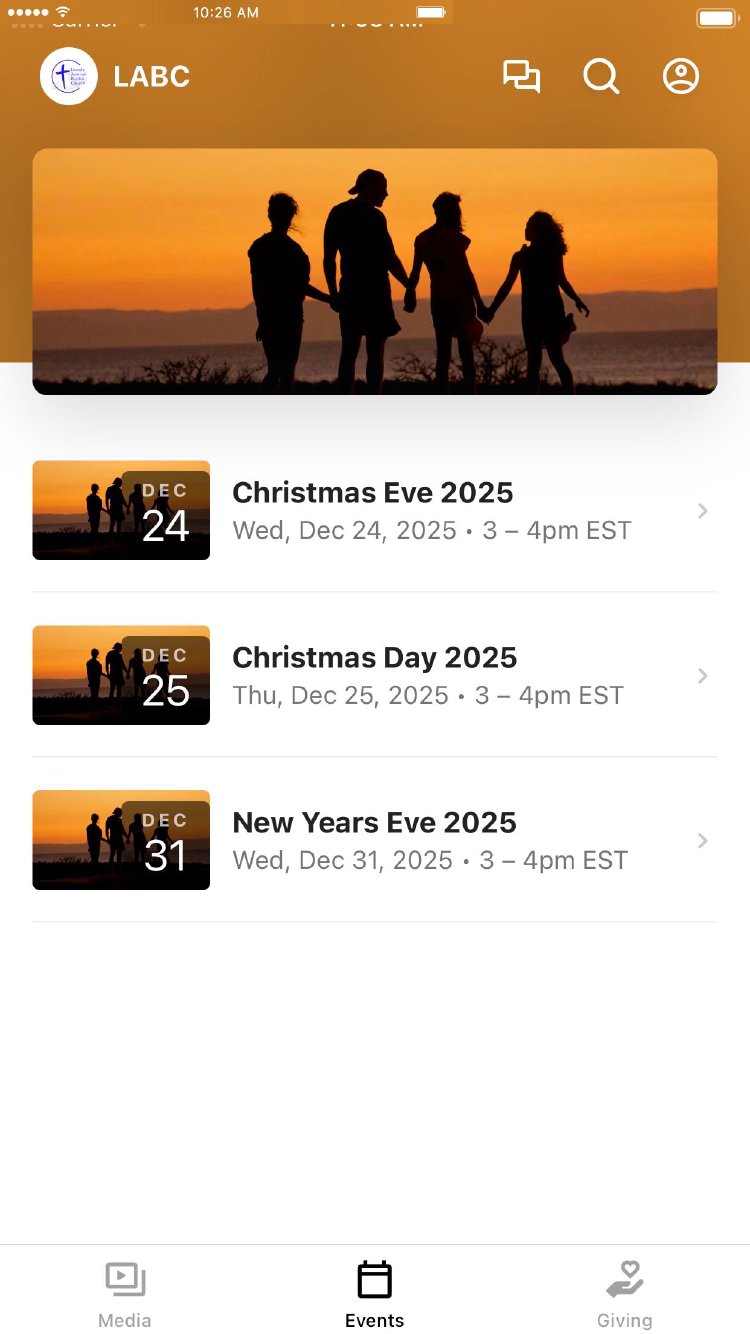Tap the Giving heart-hand icon
This screenshot has width=750, height=1334.
(625, 1280)
